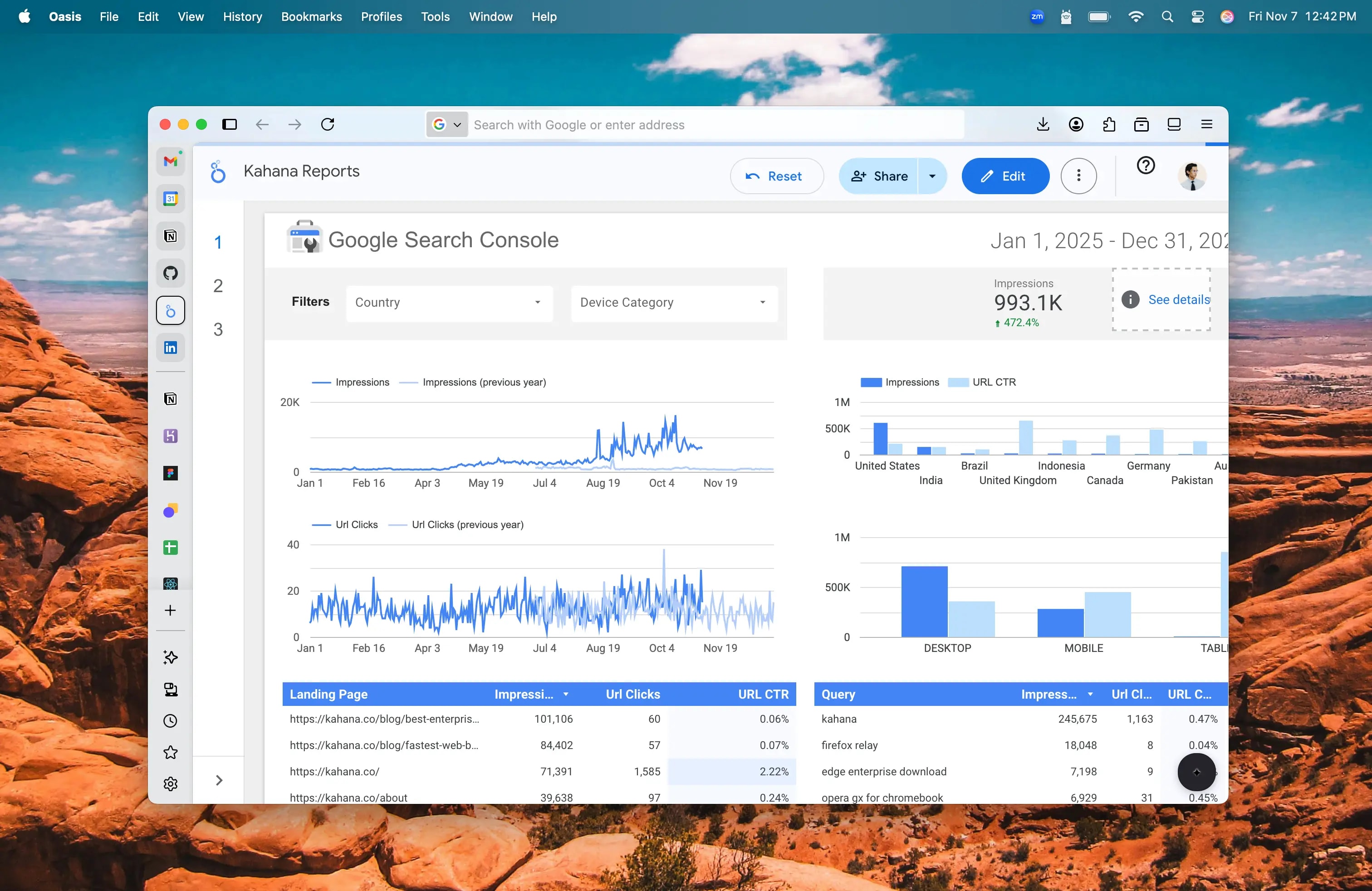
Task: Open browser history clock icon
Action: (x=171, y=720)
